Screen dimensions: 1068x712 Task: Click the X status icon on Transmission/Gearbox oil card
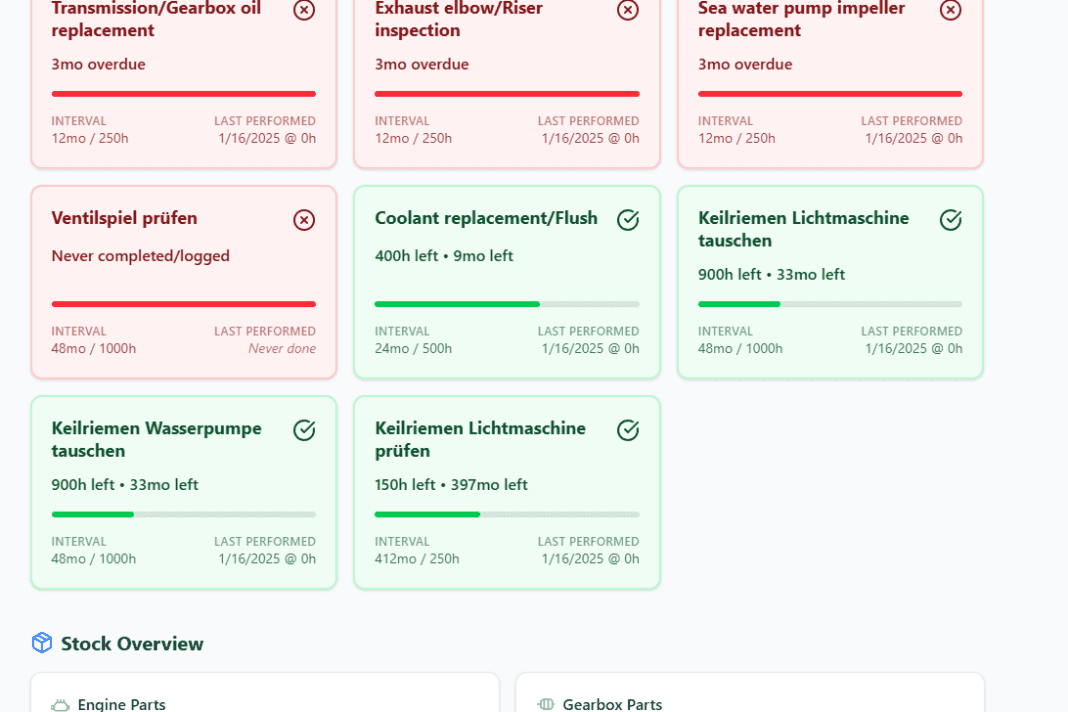point(304,11)
